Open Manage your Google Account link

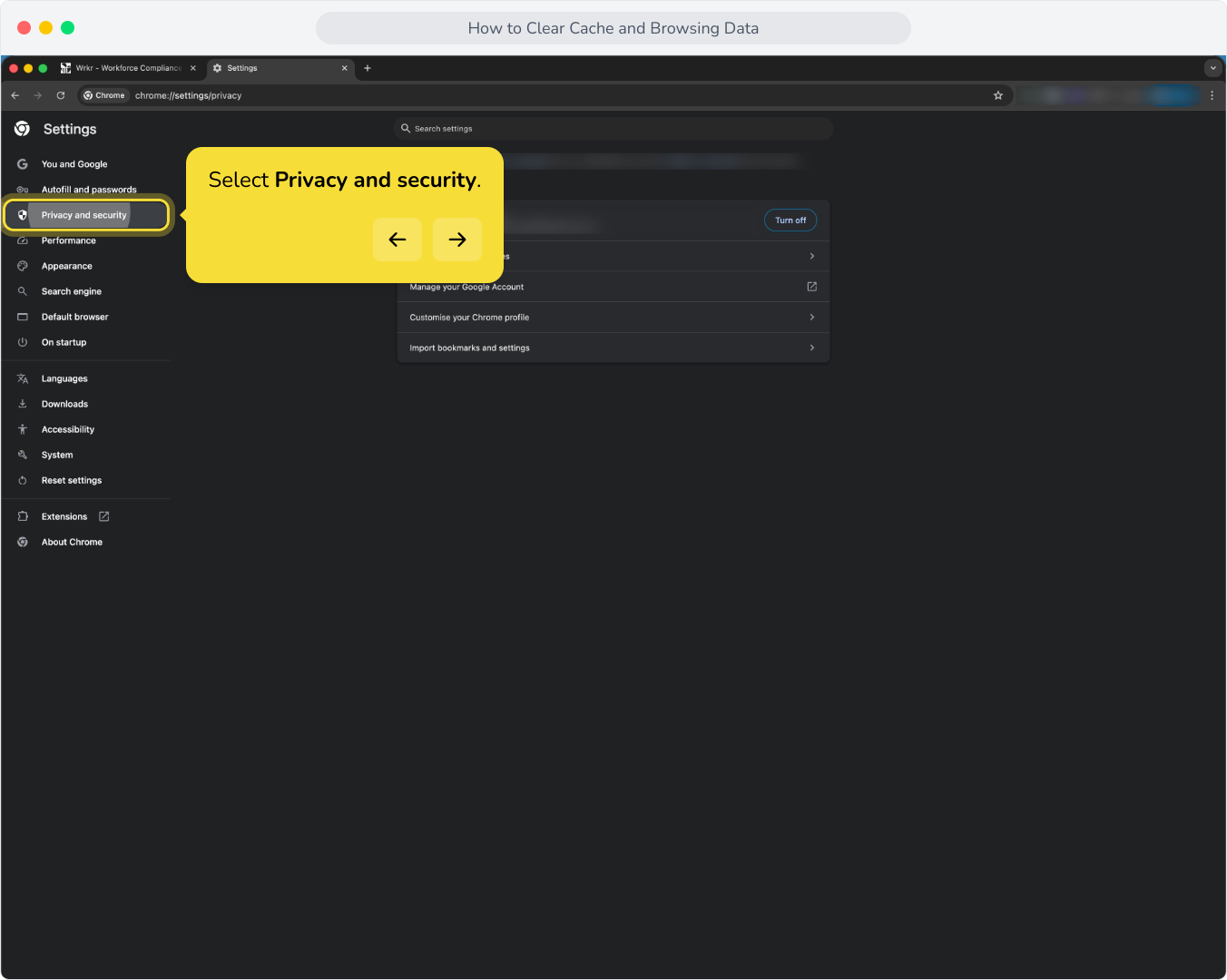[x=613, y=287]
